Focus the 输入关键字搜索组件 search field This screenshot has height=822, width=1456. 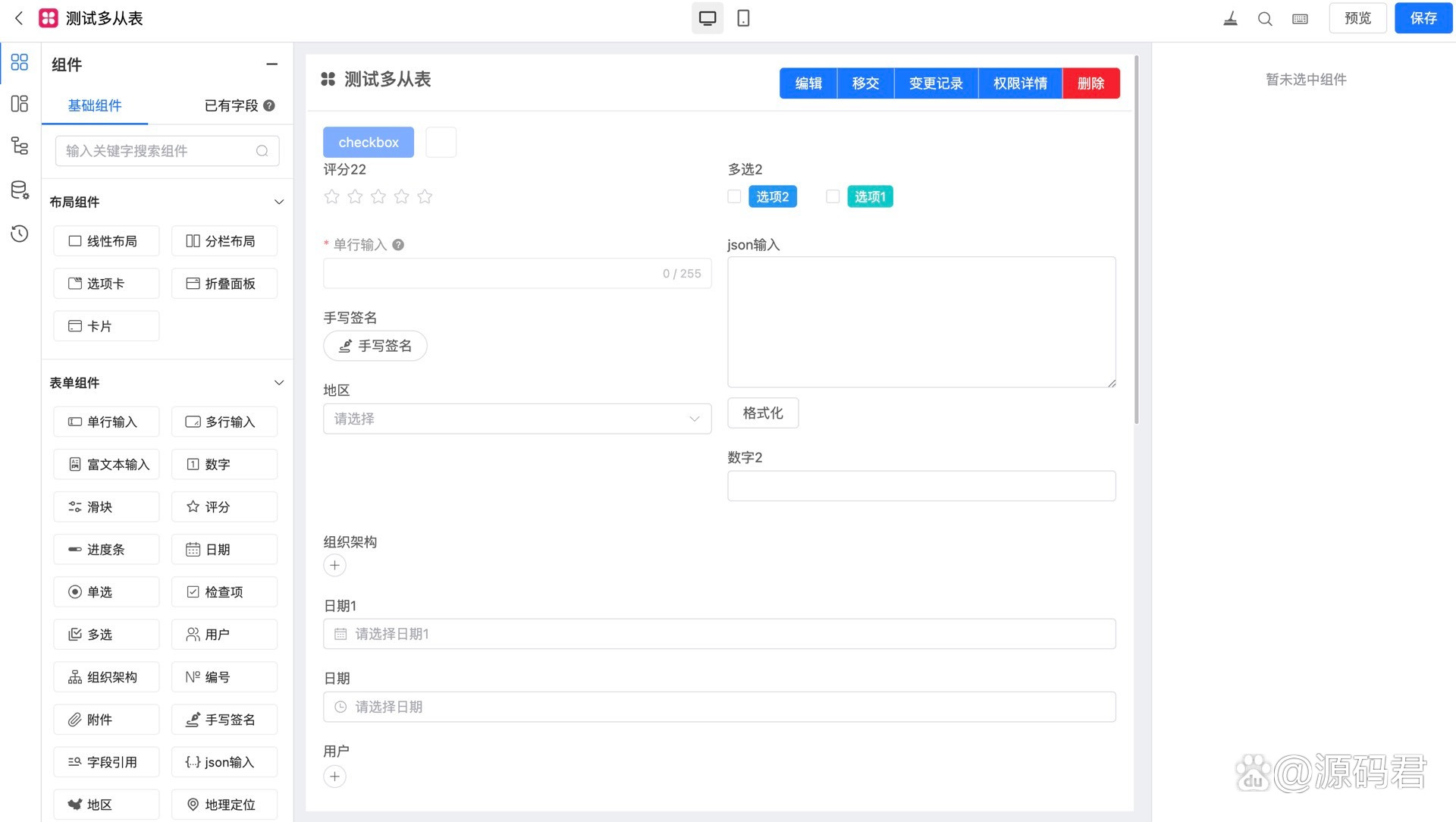[x=168, y=151]
